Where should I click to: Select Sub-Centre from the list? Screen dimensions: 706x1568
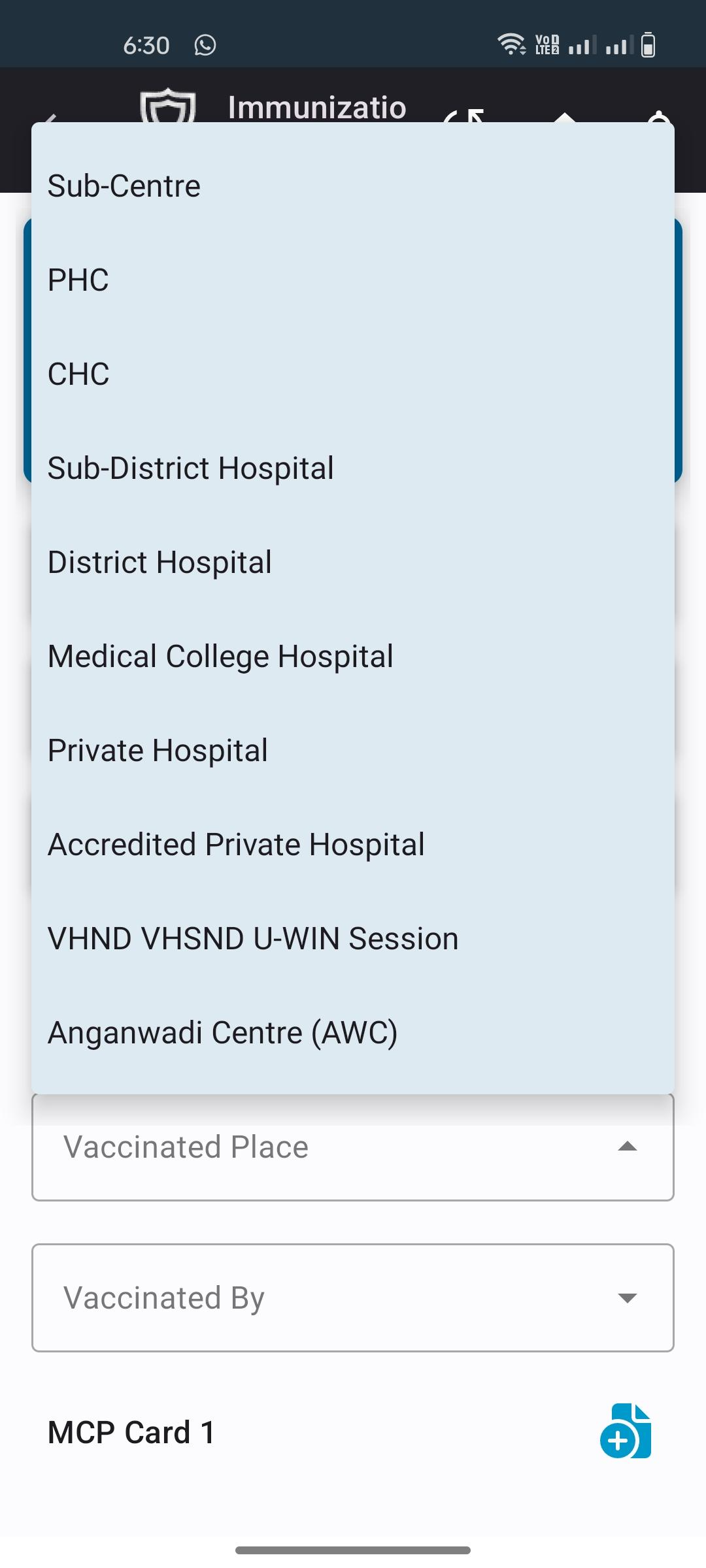353,186
